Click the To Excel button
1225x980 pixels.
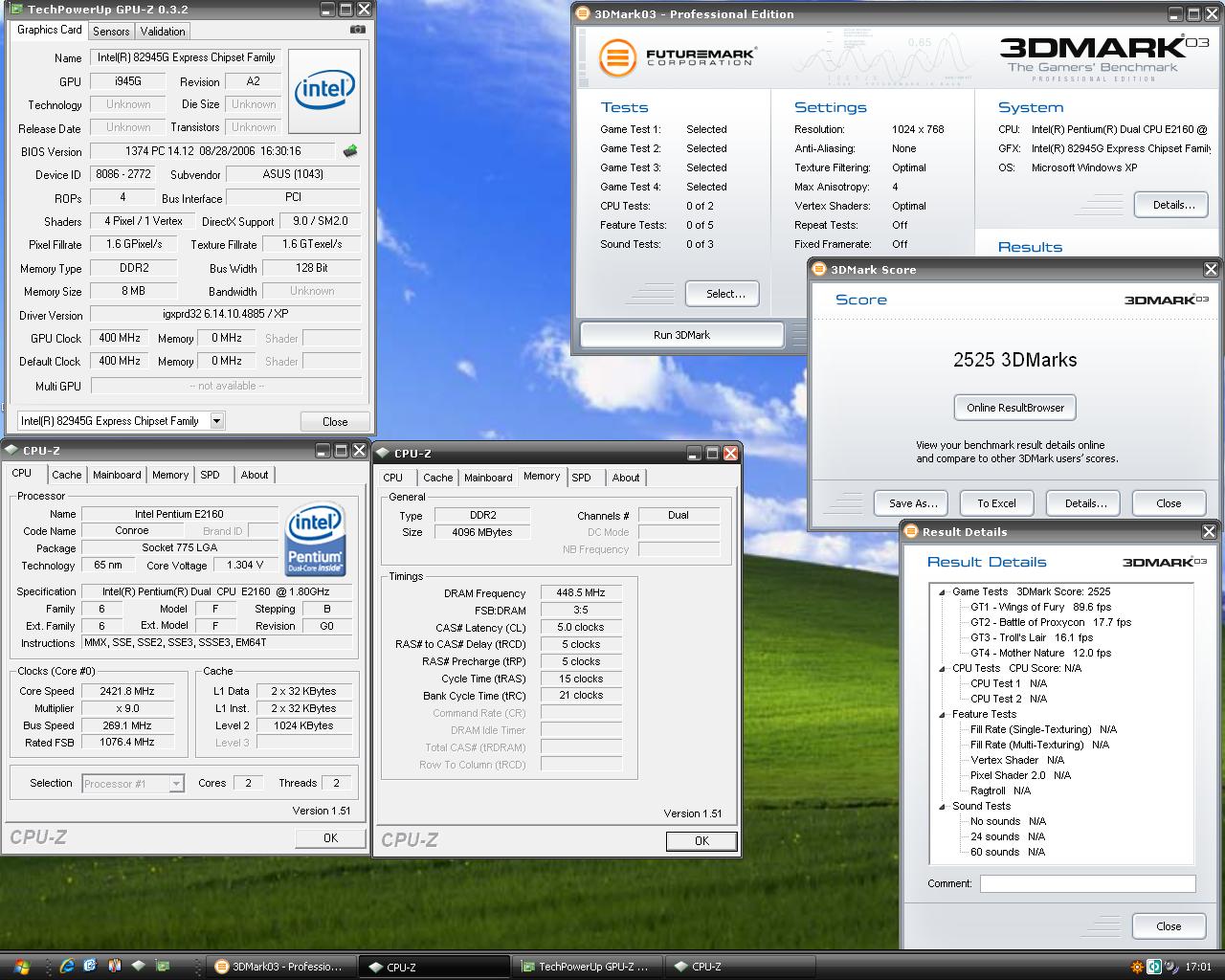(x=996, y=503)
